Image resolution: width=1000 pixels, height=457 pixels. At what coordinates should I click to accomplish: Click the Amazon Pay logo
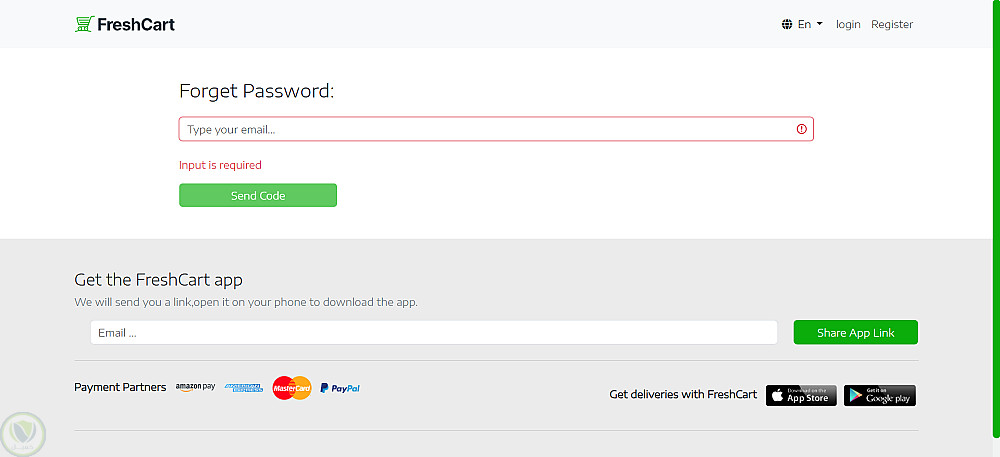click(195, 387)
